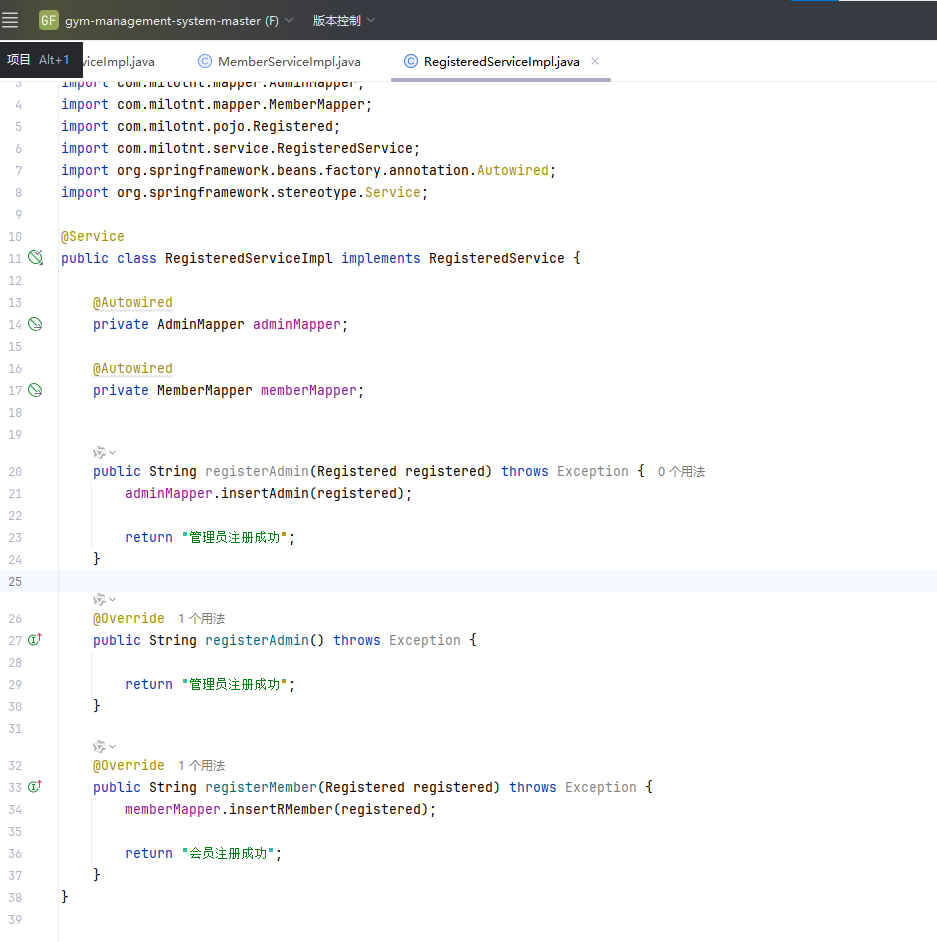Open the main hamburger menu
The width and height of the screenshot is (937, 942).
[x=10, y=20]
